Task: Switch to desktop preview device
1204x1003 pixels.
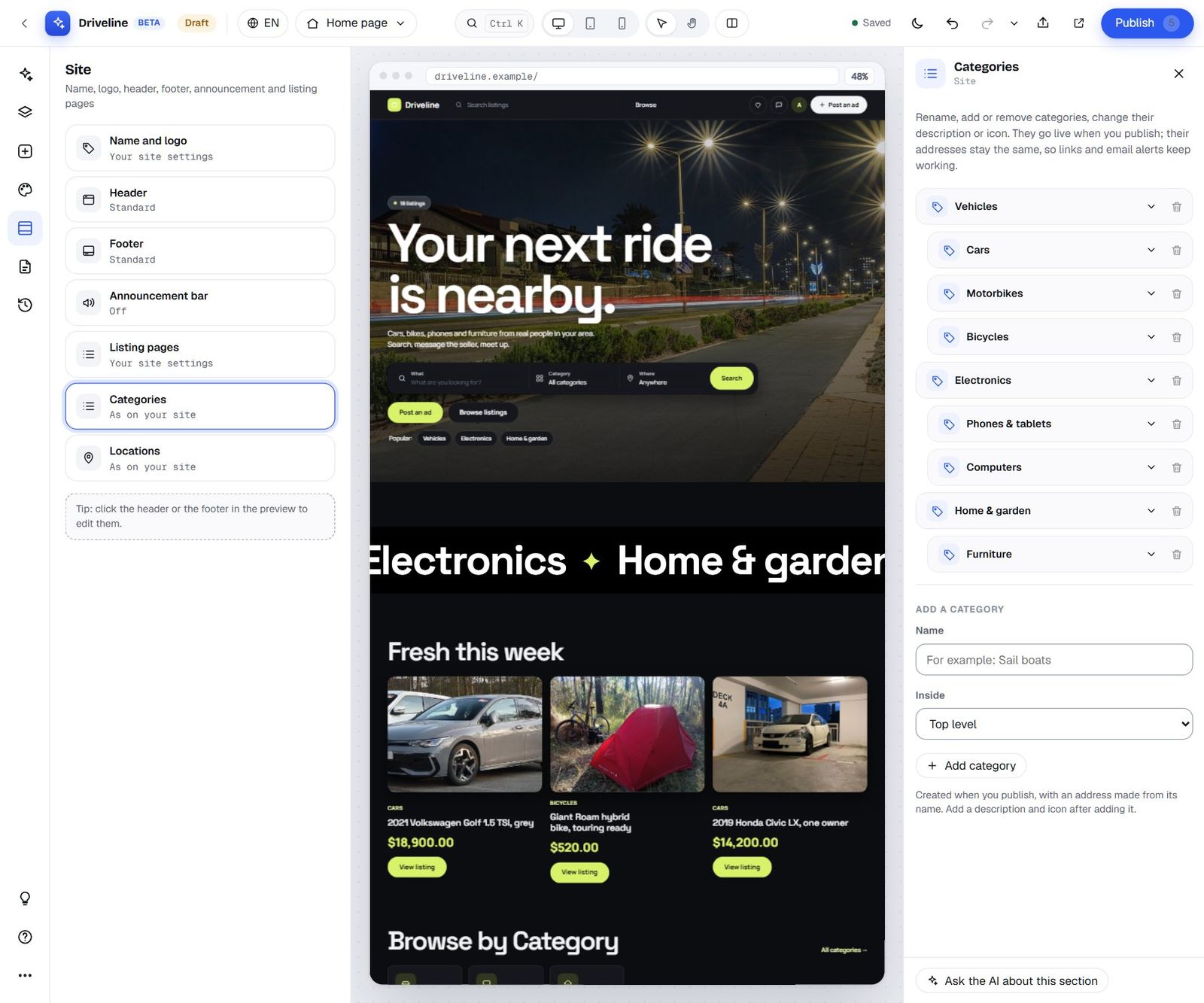Action: [x=558, y=23]
